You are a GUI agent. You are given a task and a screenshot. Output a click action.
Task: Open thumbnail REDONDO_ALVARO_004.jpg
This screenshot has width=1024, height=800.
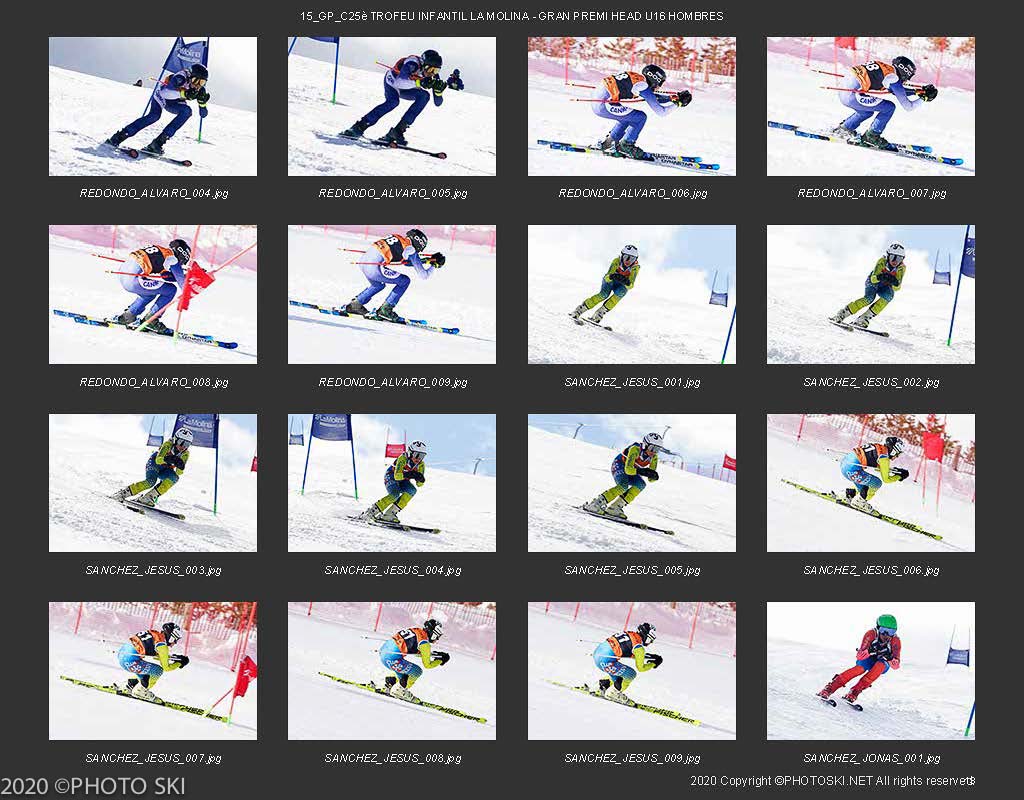click(153, 106)
